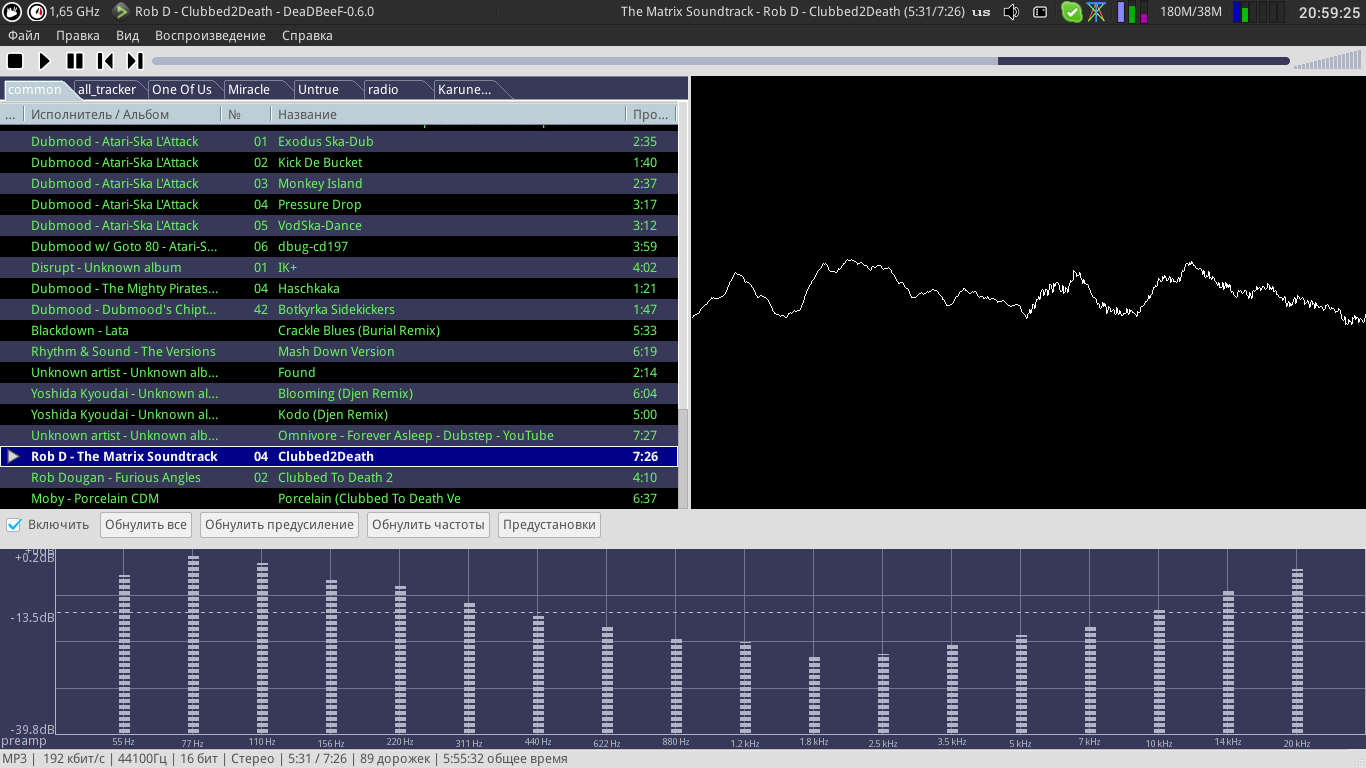Open the volume speaker tray icon
This screenshot has width=1366, height=768.
(1011, 12)
